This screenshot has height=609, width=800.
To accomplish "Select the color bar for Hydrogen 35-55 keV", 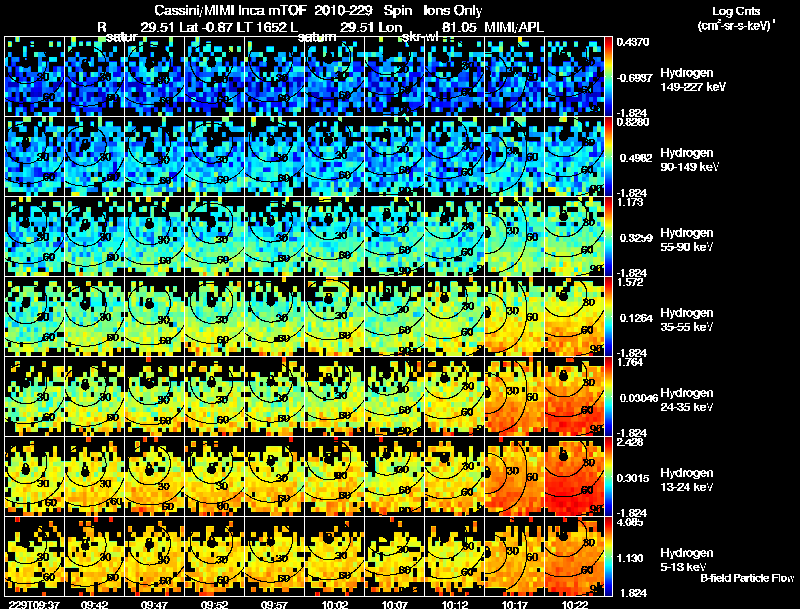I will (608, 317).
